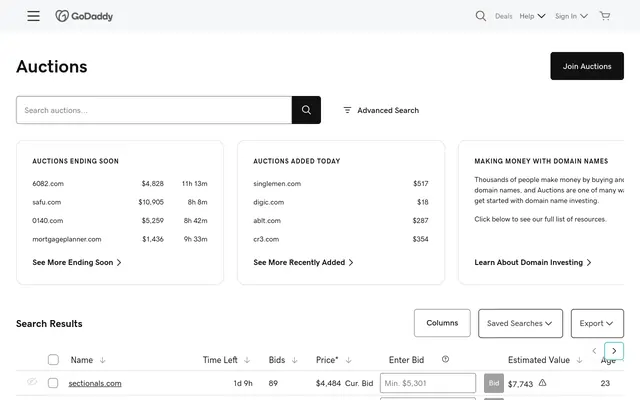Focus the Min. $5,301 bid input
The width and height of the screenshot is (640, 400).
(x=428, y=383)
